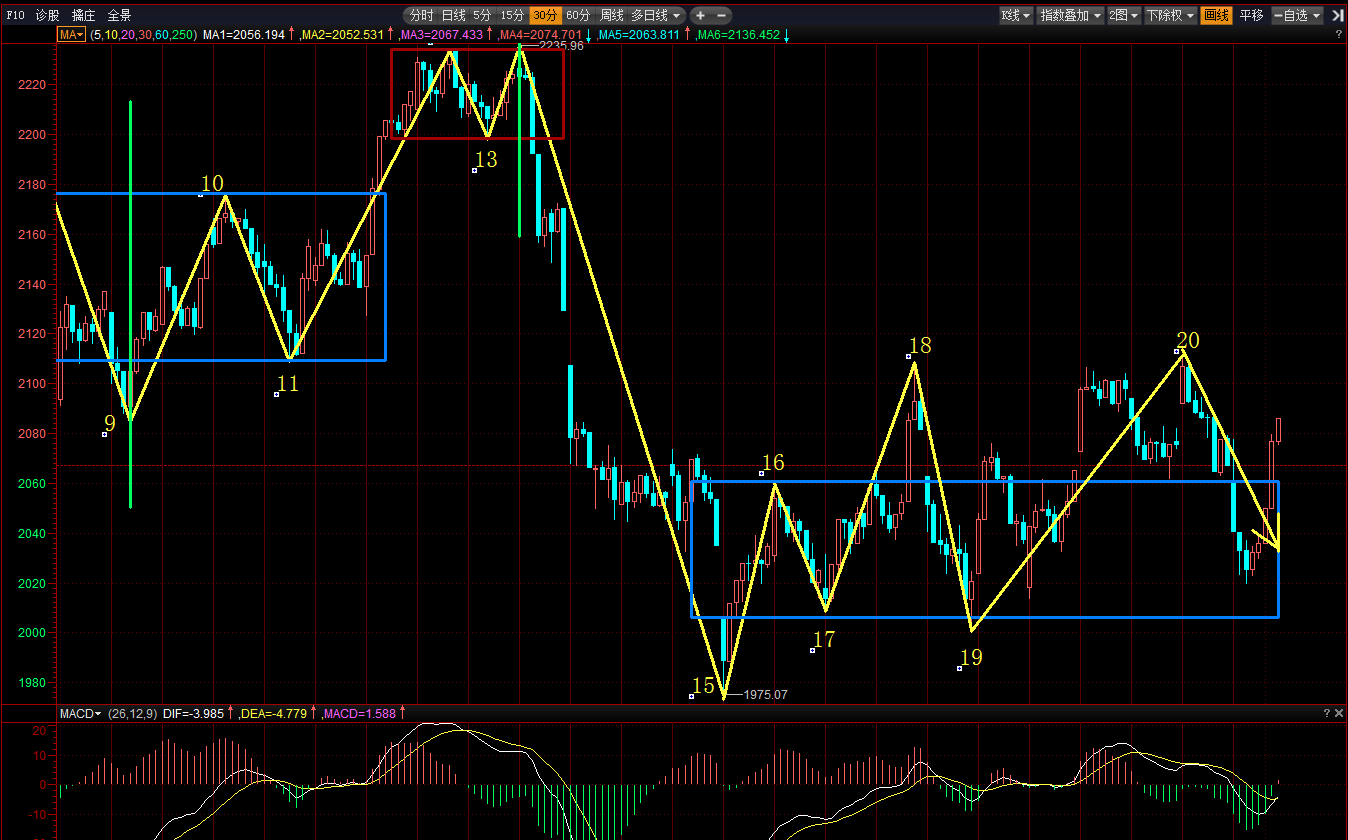The image size is (1348, 840).
Task: Click the MACD panel help question mark
Action: click(1327, 713)
